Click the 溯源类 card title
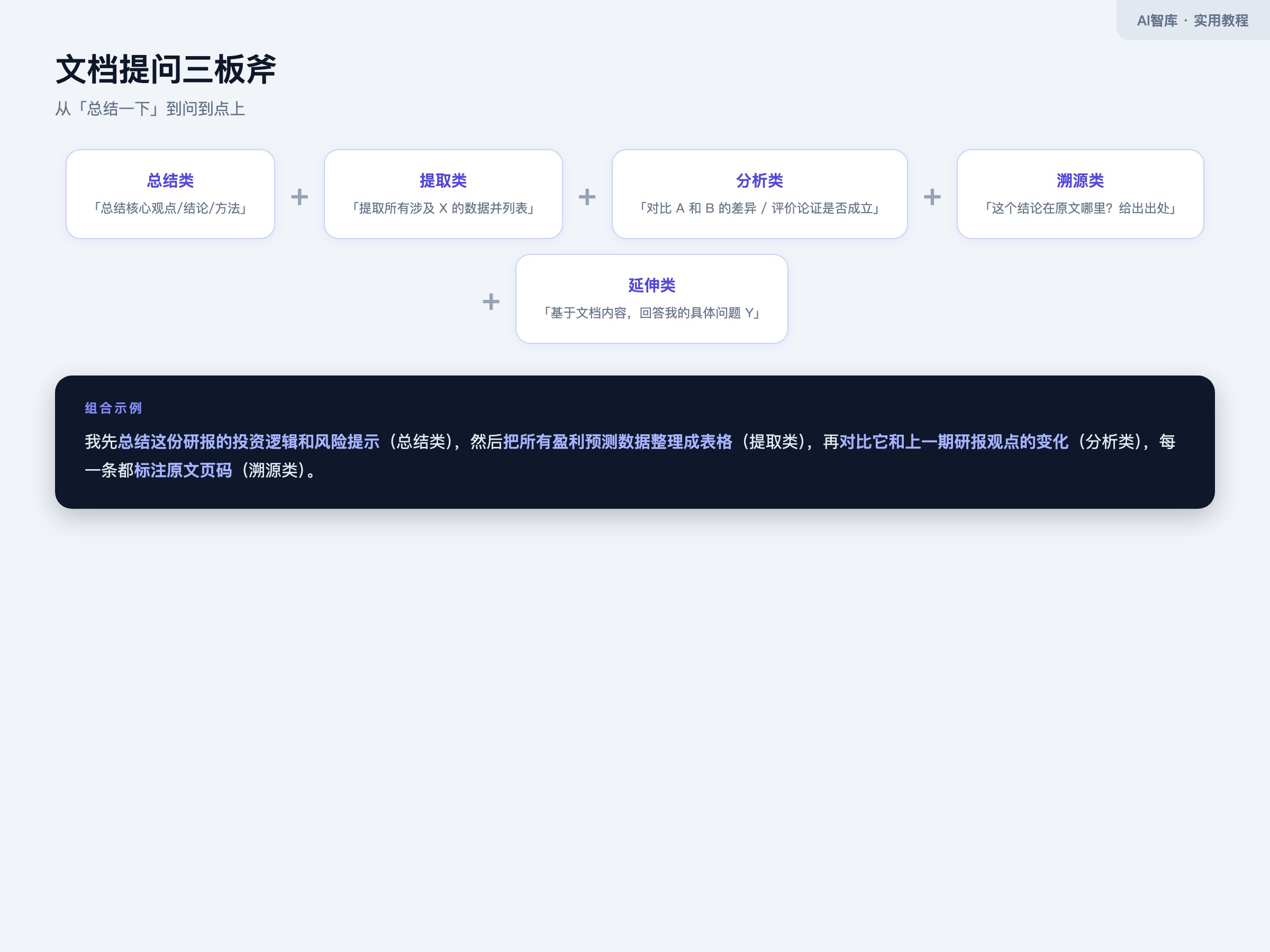Image resolution: width=1270 pixels, height=952 pixels. tap(1080, 181)
